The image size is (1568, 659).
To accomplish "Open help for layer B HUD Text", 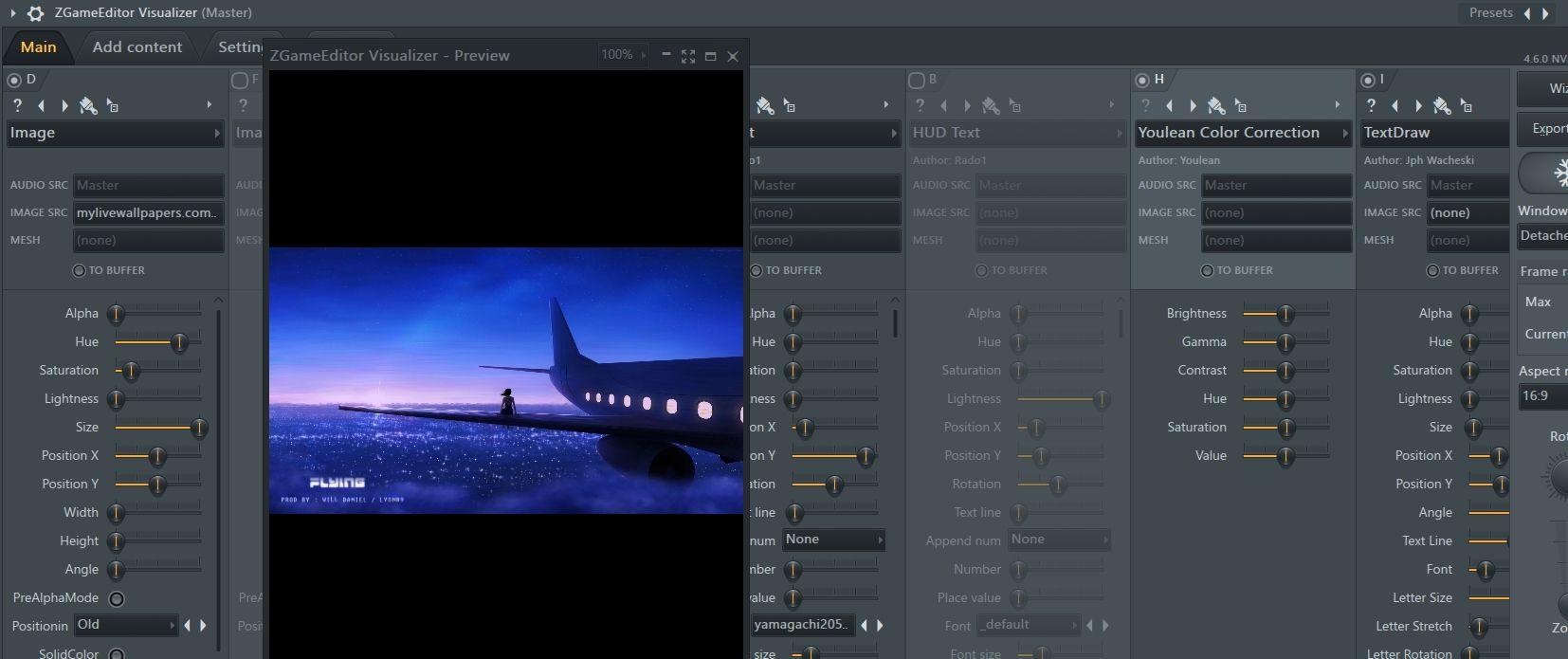I will (920, 105).
